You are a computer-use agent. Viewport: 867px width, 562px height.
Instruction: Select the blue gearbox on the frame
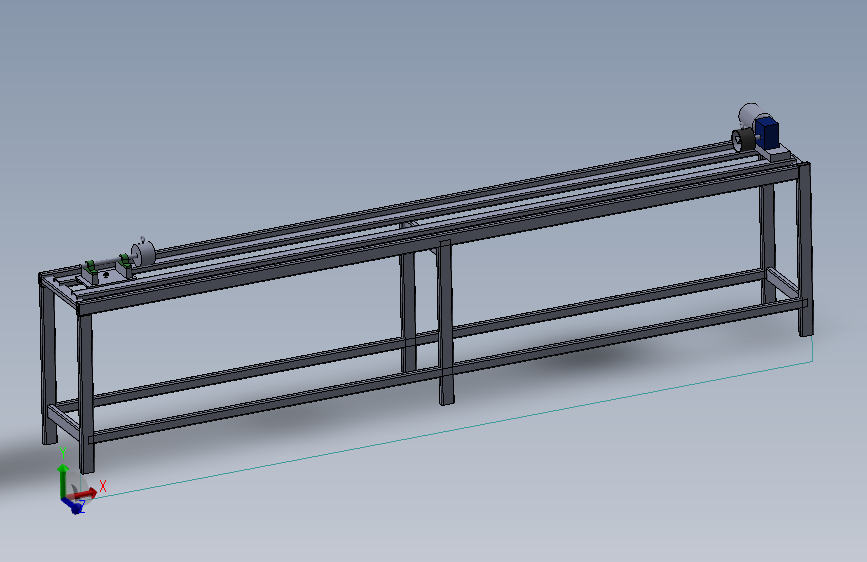click(767, 132)
